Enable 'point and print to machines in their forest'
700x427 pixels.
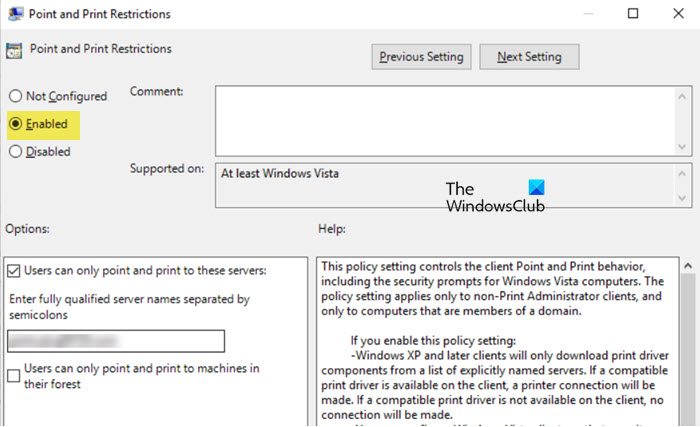coord(14,375)
